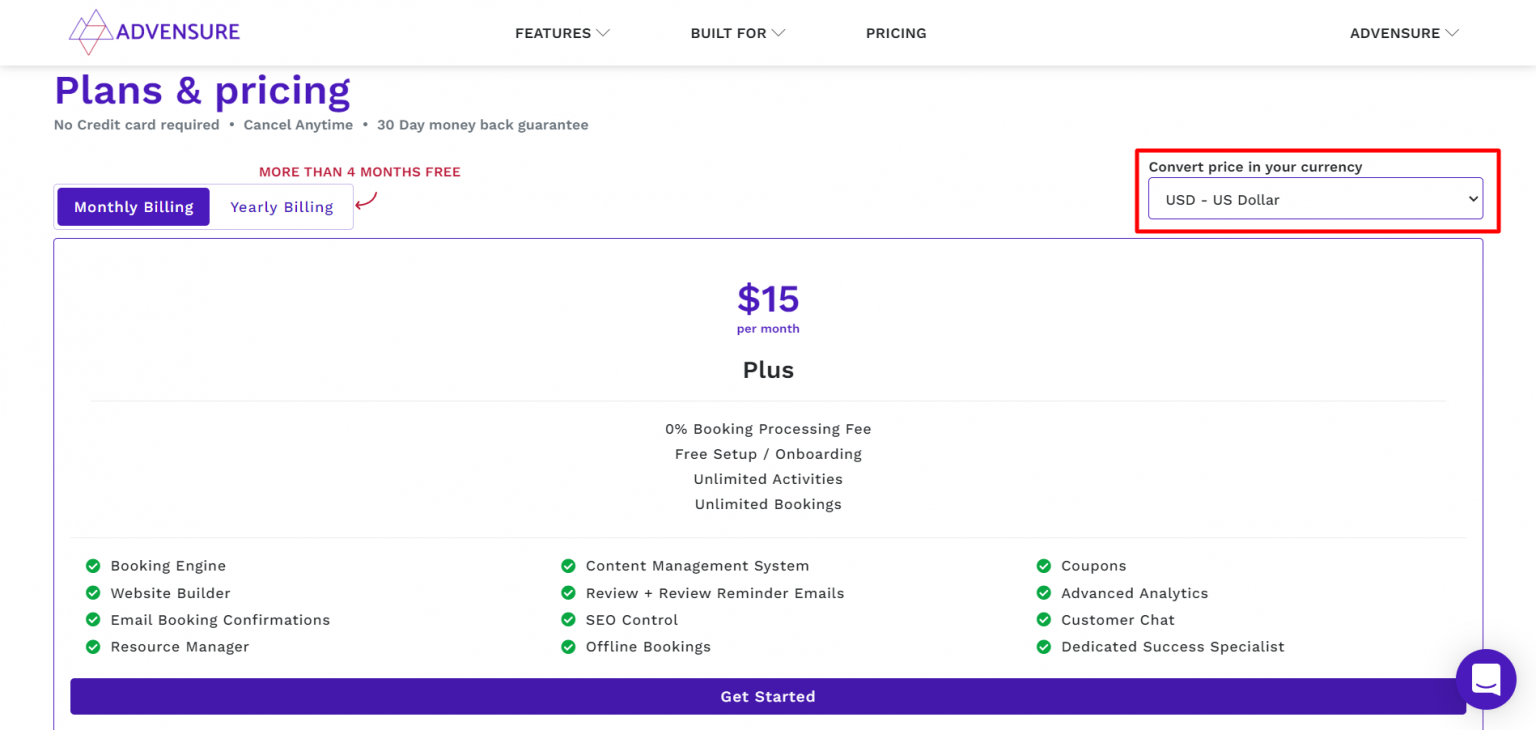This screenshot has width=1536, height=730.
Task: Click the $15 per month price
Action: pos(768,299)
